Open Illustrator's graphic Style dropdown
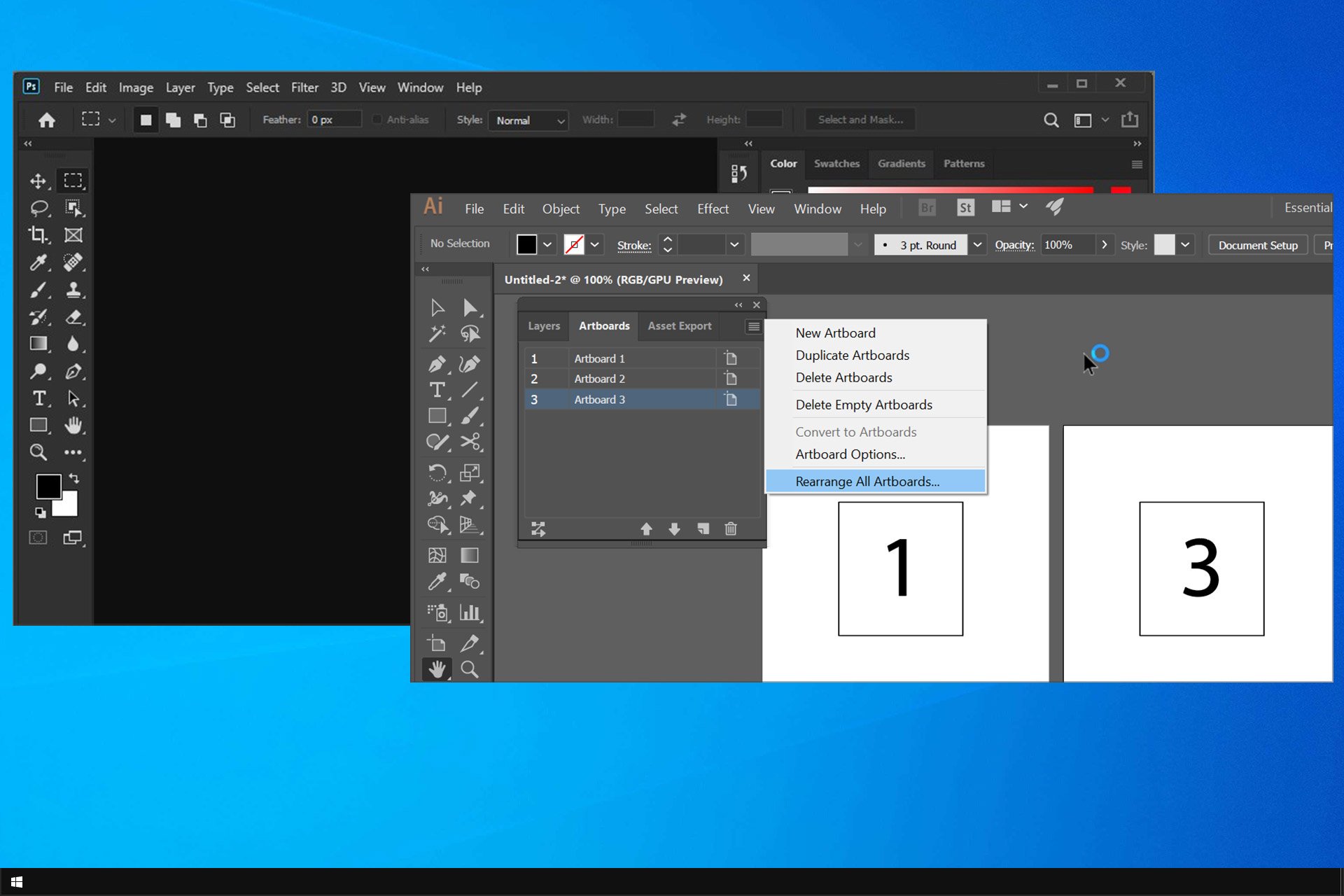 [x=1185, y=244]
